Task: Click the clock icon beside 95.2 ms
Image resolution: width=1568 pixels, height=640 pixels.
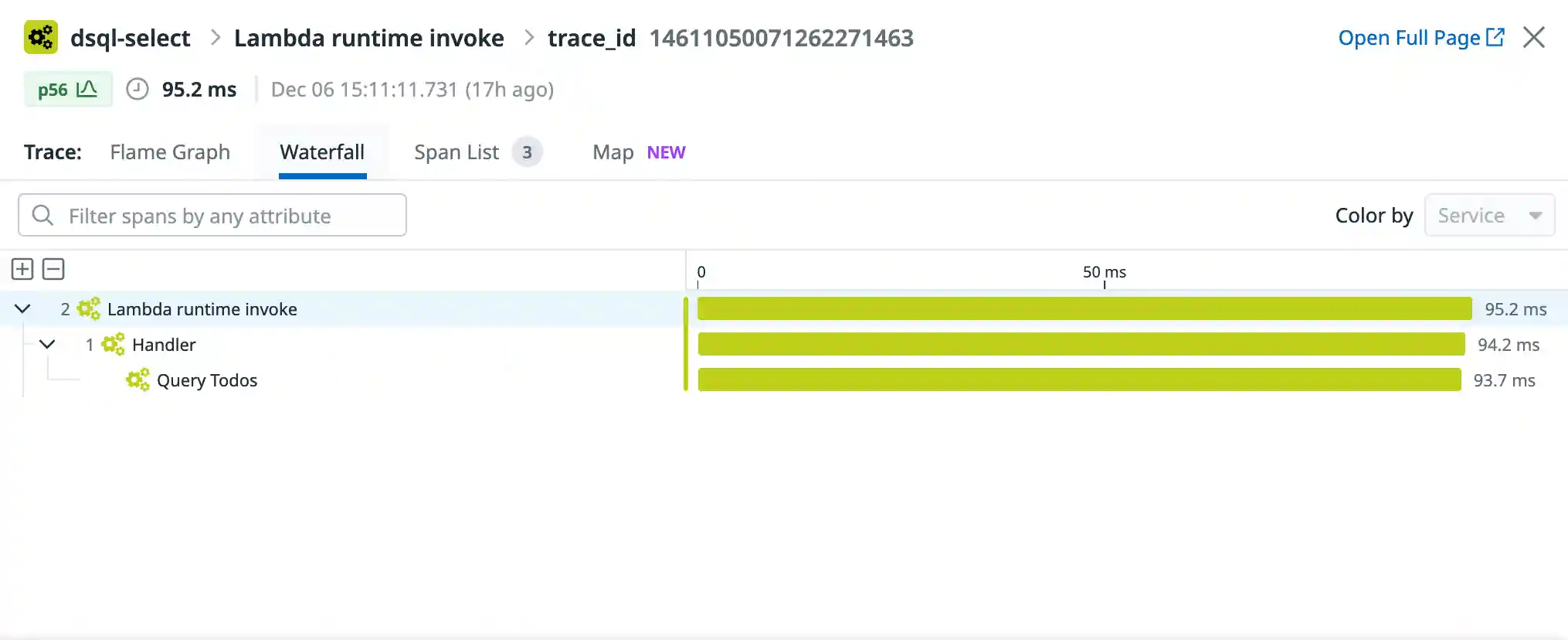Action: [x=137, y=90]
